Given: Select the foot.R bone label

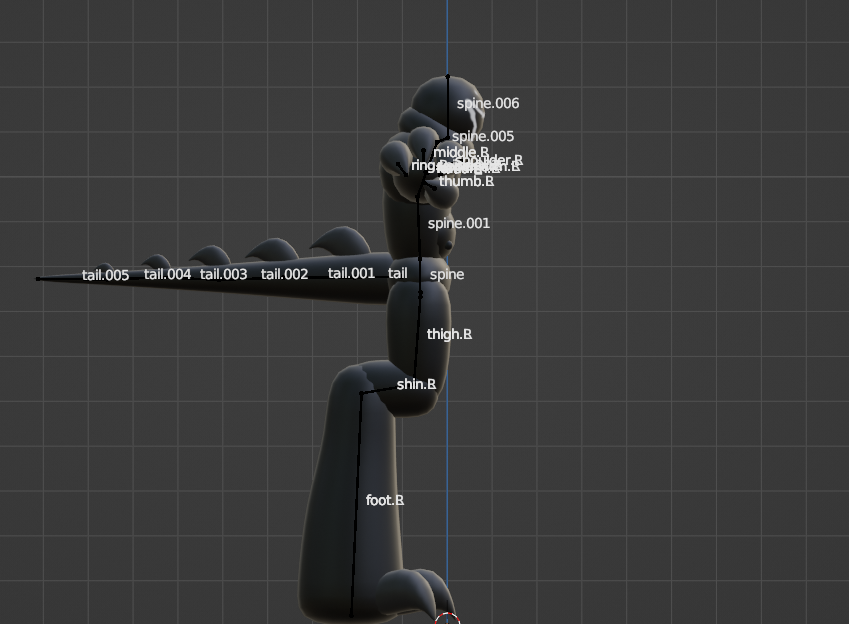Looking at the screenshot, I should coord(385,500).
